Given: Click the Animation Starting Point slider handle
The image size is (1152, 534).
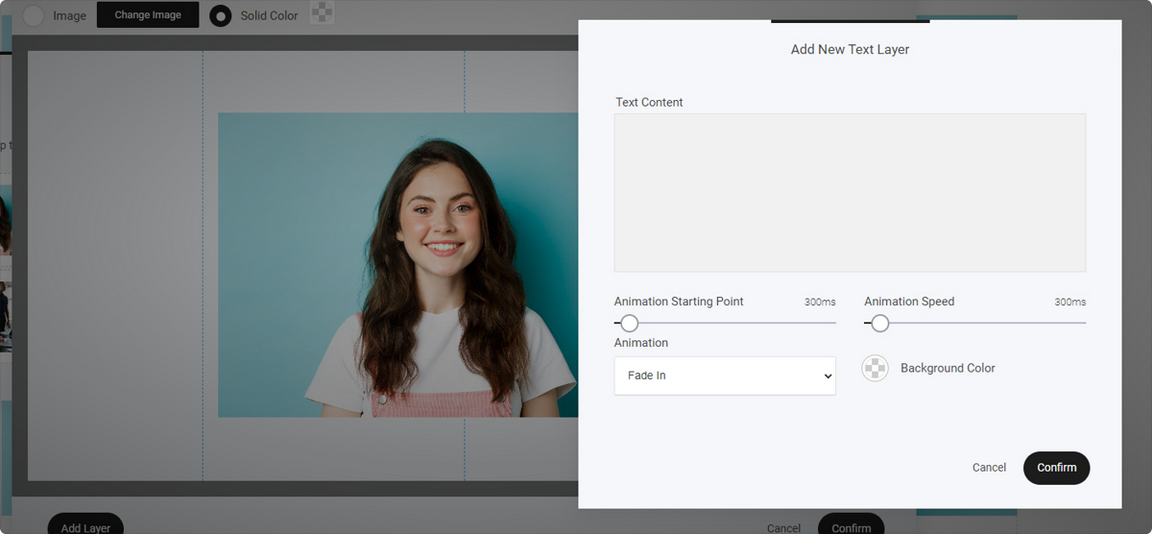Looking at the screenshot, I should coord(630,323).
